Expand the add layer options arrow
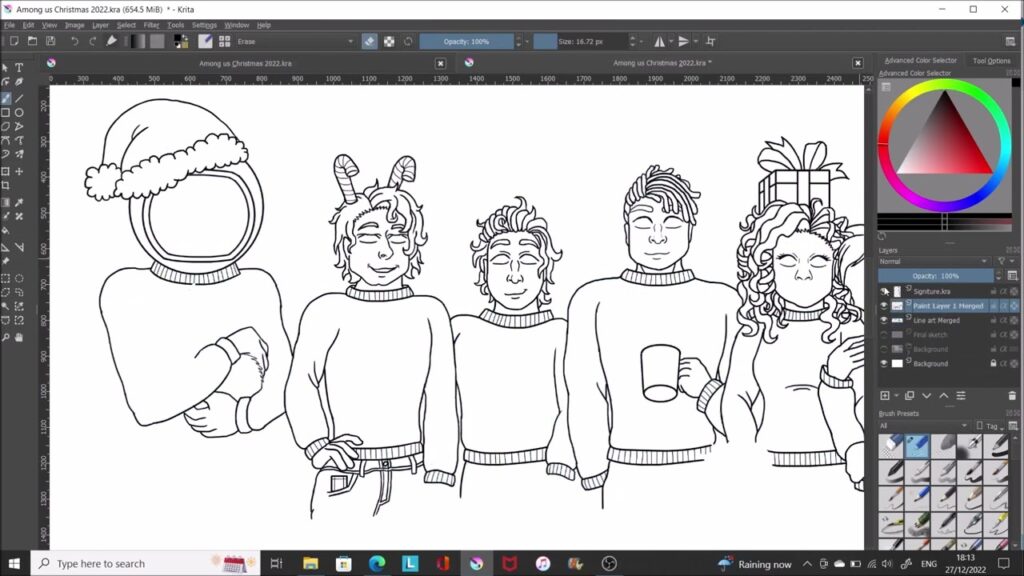This screenshot has width=1024, height=576. (896, 396)
